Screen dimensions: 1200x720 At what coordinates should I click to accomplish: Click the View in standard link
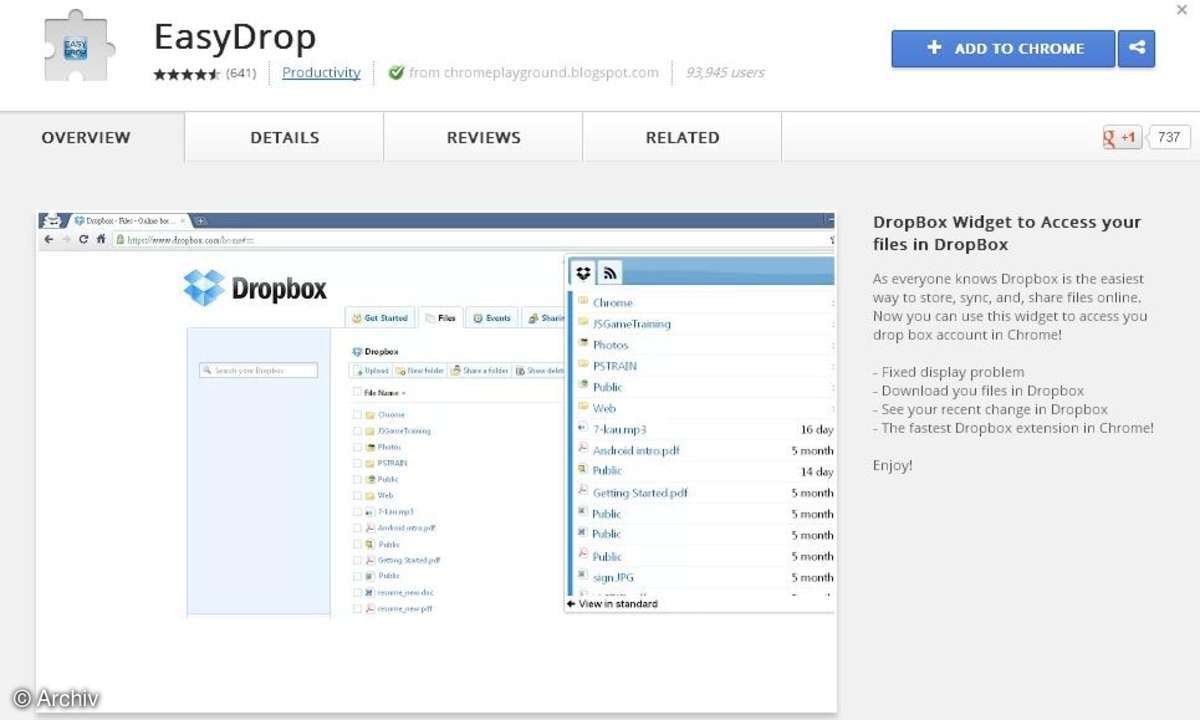tap(613, 604)
